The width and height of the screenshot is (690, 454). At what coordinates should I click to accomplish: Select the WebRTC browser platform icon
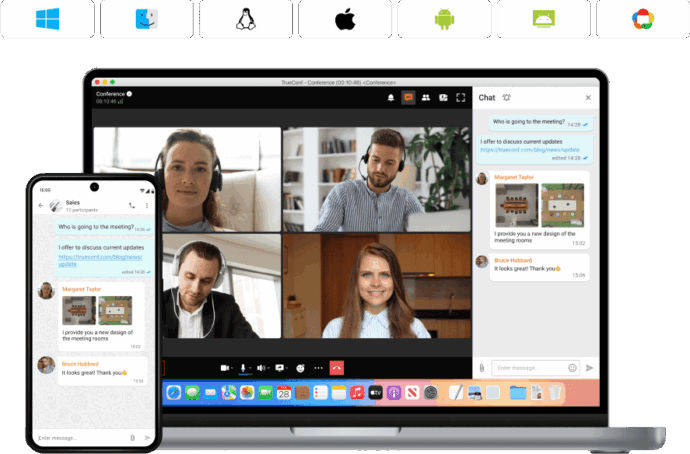pyautogui.click(x=643, y=19)
